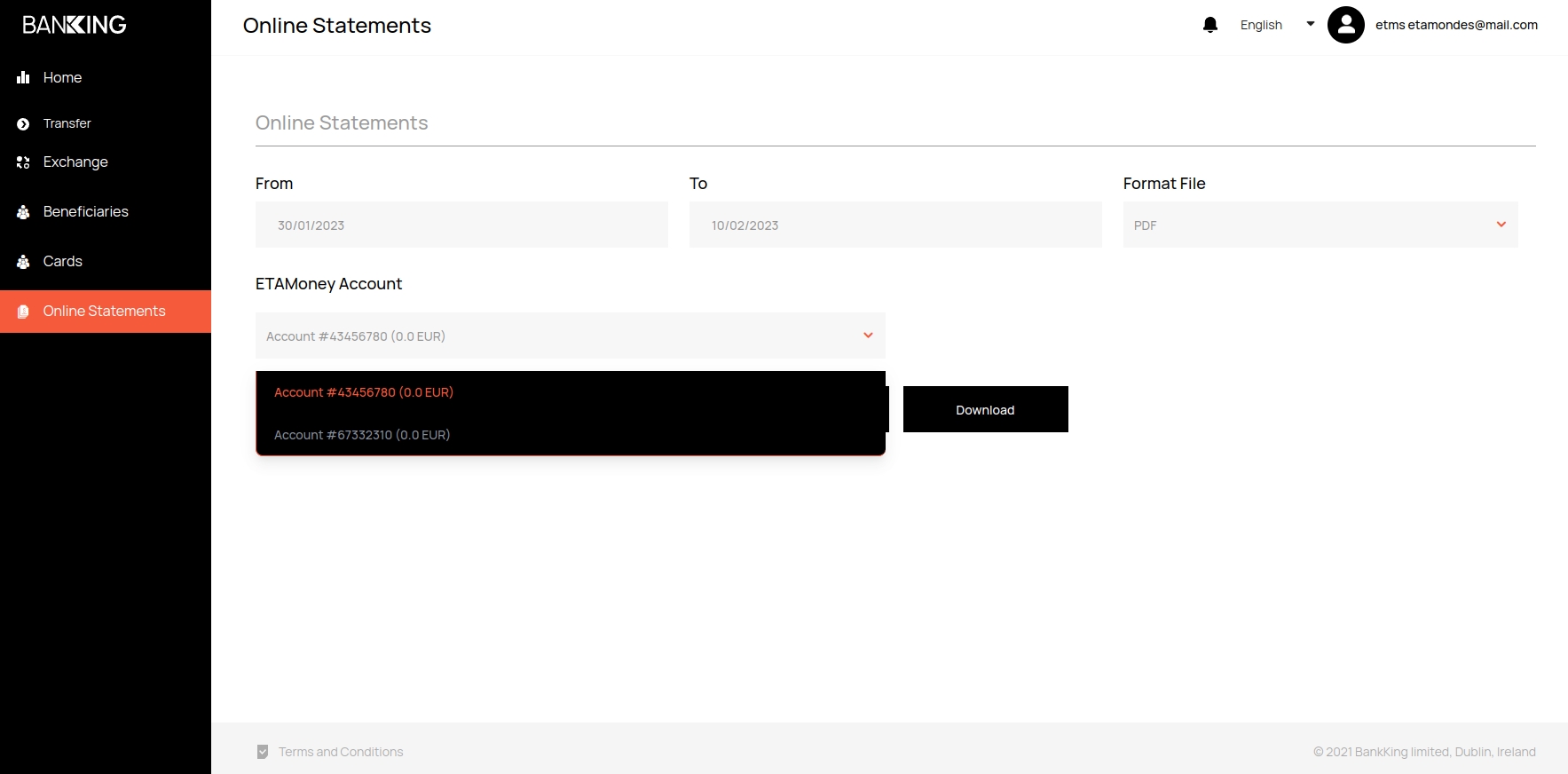Click the ETAMoney Account label
Viewport: 1568px width, 774px height.
point(328,284)
